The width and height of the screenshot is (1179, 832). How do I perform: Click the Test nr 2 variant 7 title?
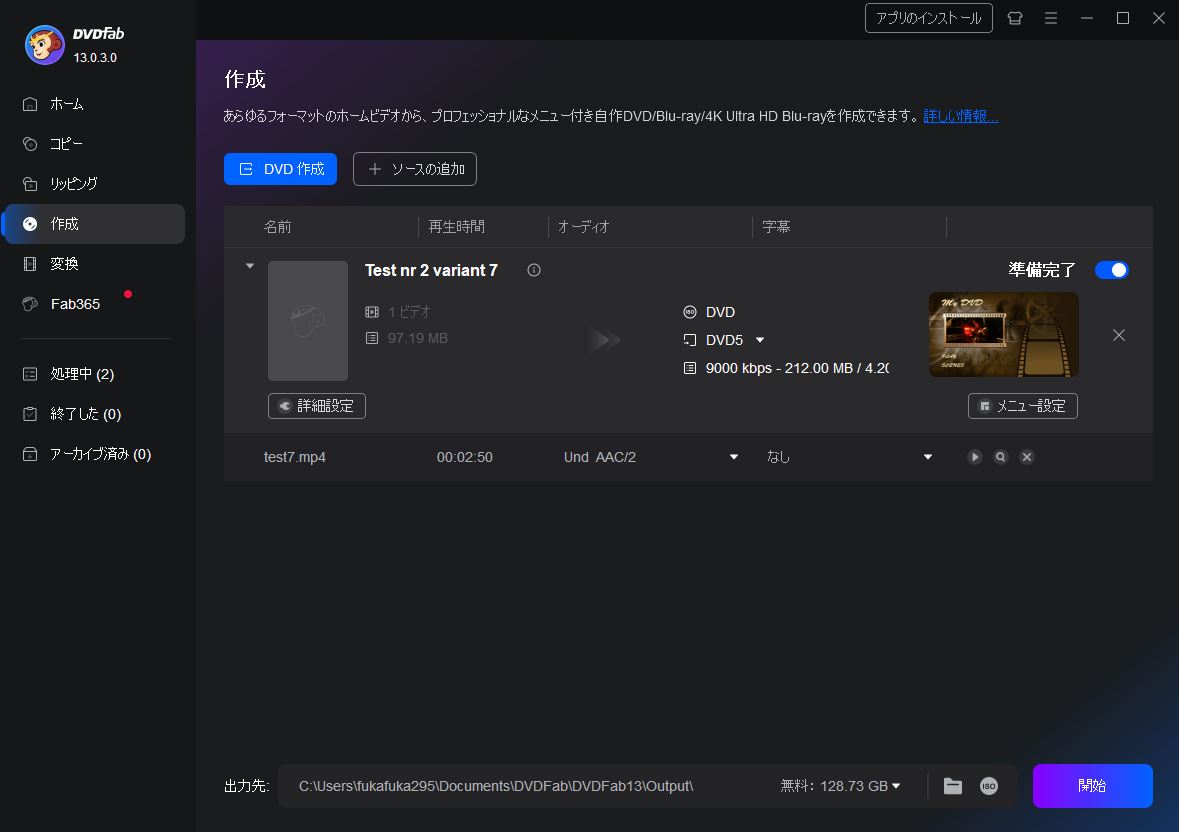point(432,271)
